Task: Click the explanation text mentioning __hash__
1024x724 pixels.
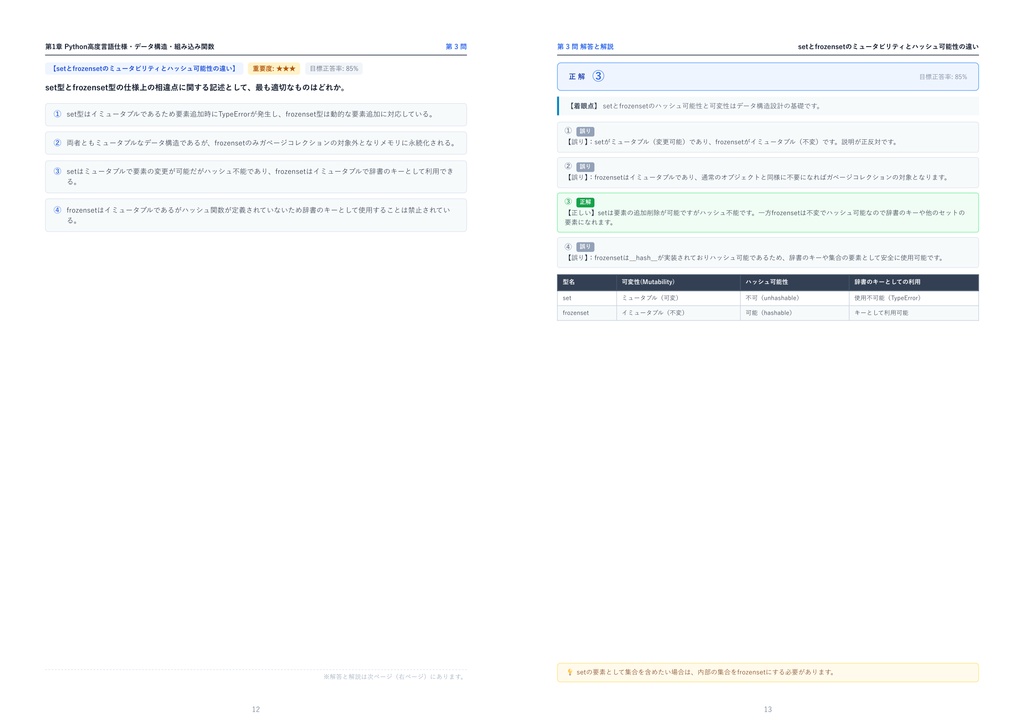Action: point(754,258)
